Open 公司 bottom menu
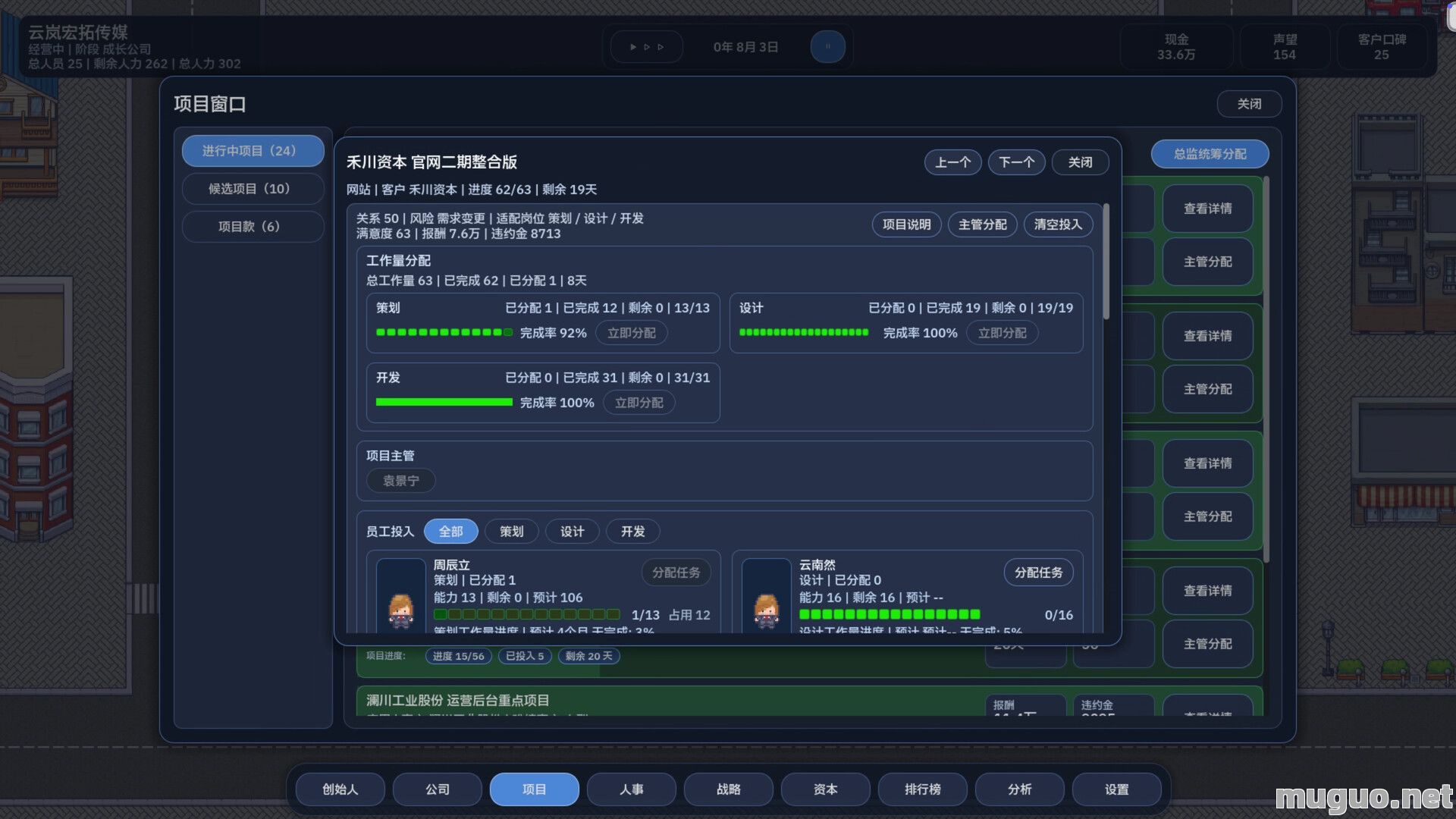Viewport: 1456px width, 819px height. click(437, 789)
